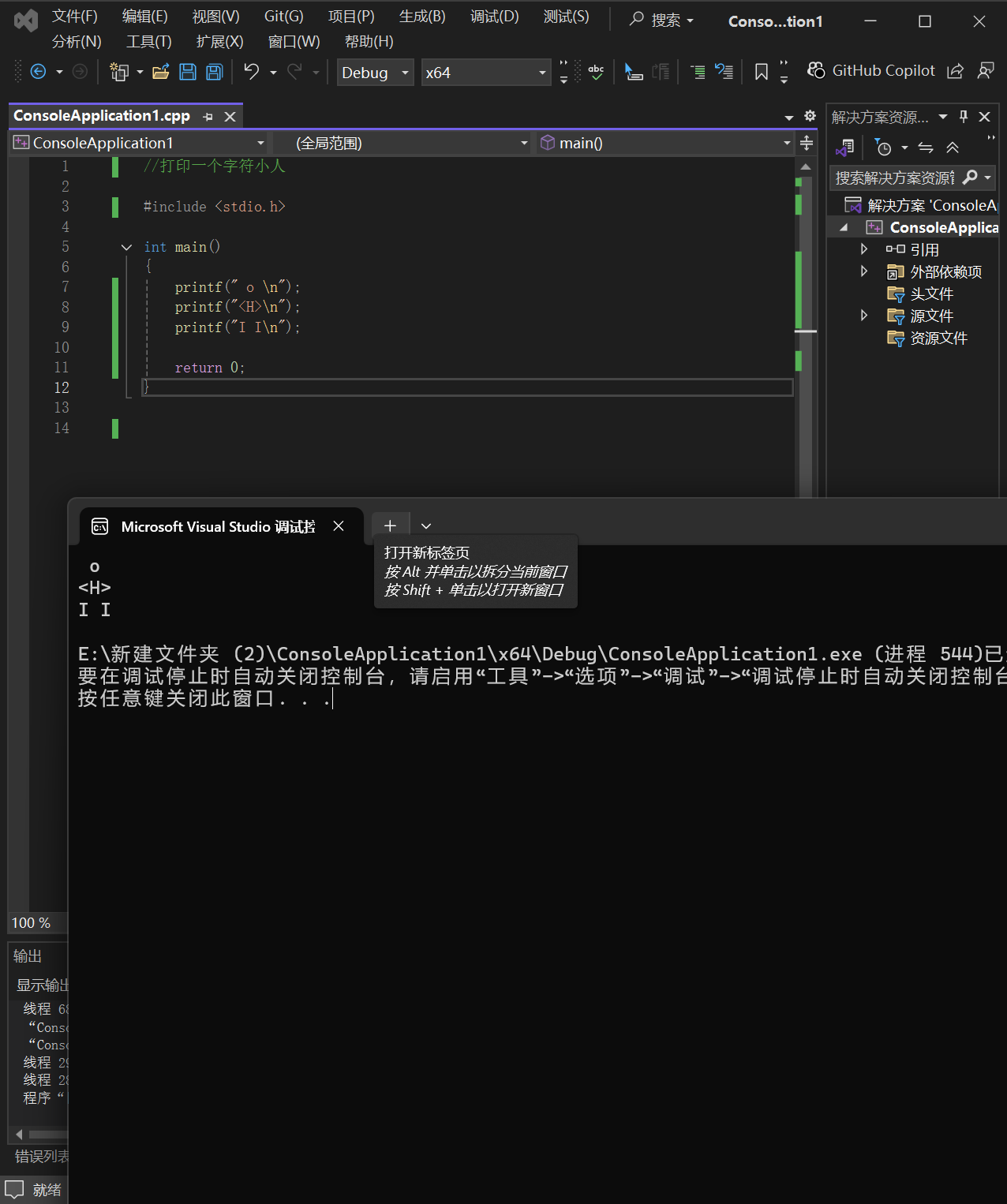
Task: Select the 资源文件 folder
Action: click(x=927, y=338)
